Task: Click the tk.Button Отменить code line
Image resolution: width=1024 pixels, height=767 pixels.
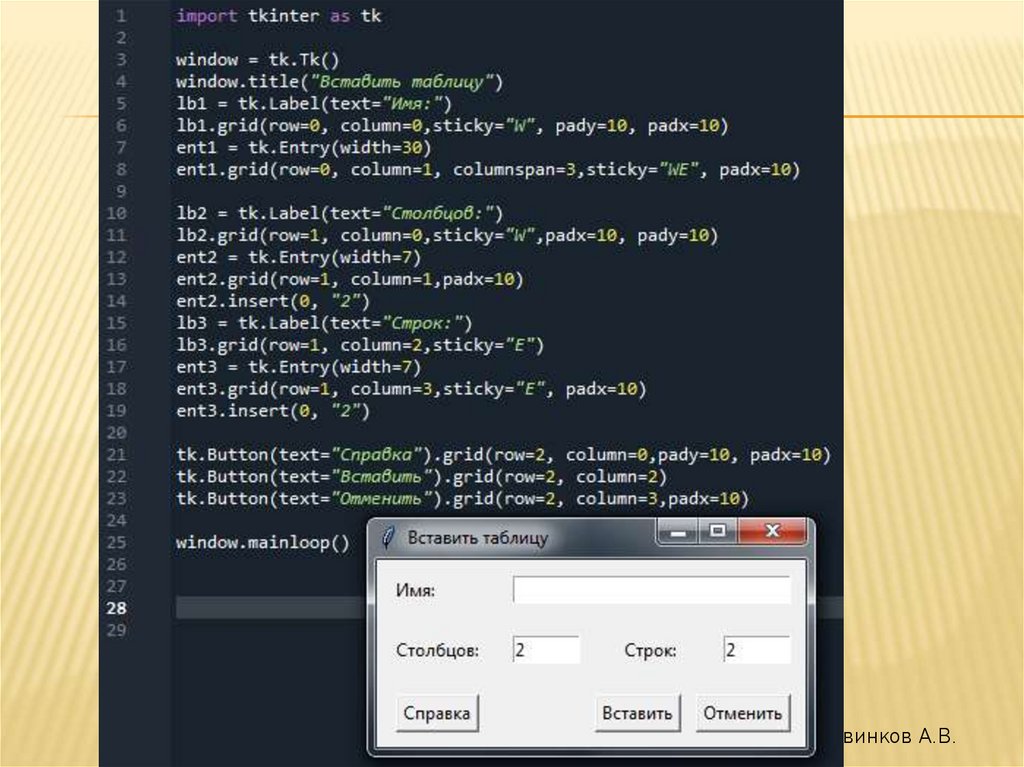Action: [x=462, y=499]
